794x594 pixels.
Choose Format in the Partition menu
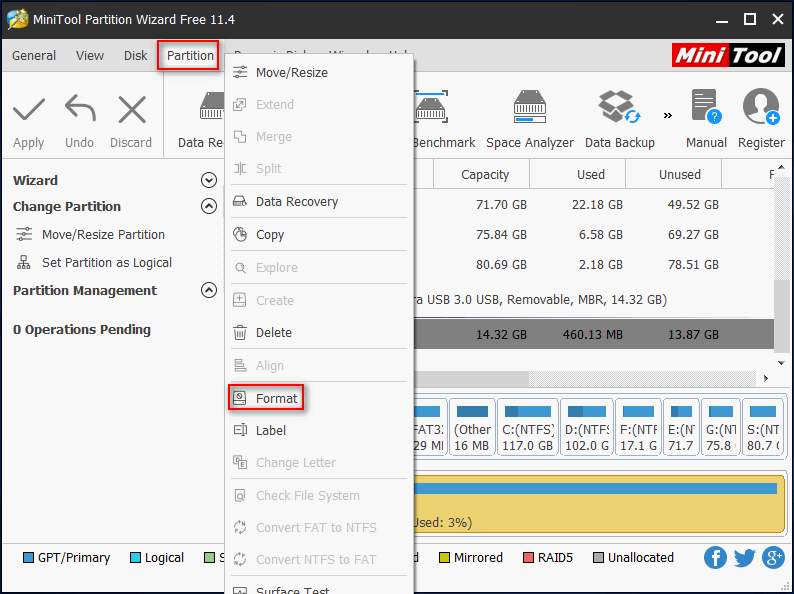pos(319,399)
